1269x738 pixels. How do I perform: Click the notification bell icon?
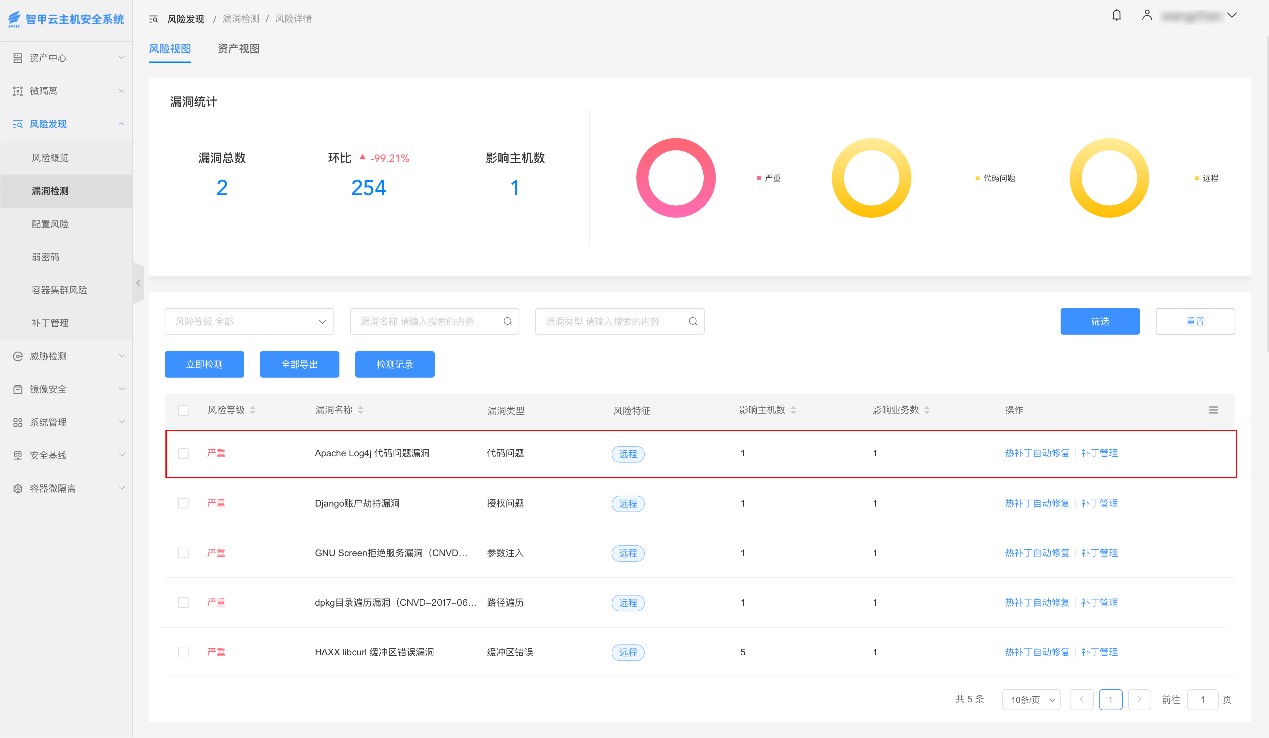pos(1117,16)
